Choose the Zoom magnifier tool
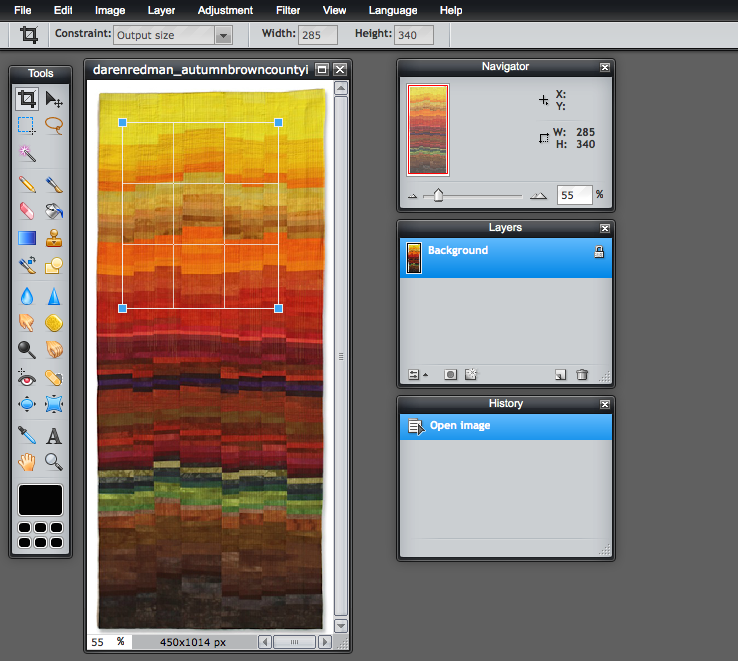Image resolution: width=738 pixels, height=661 pixels. (x=54, y=462)
